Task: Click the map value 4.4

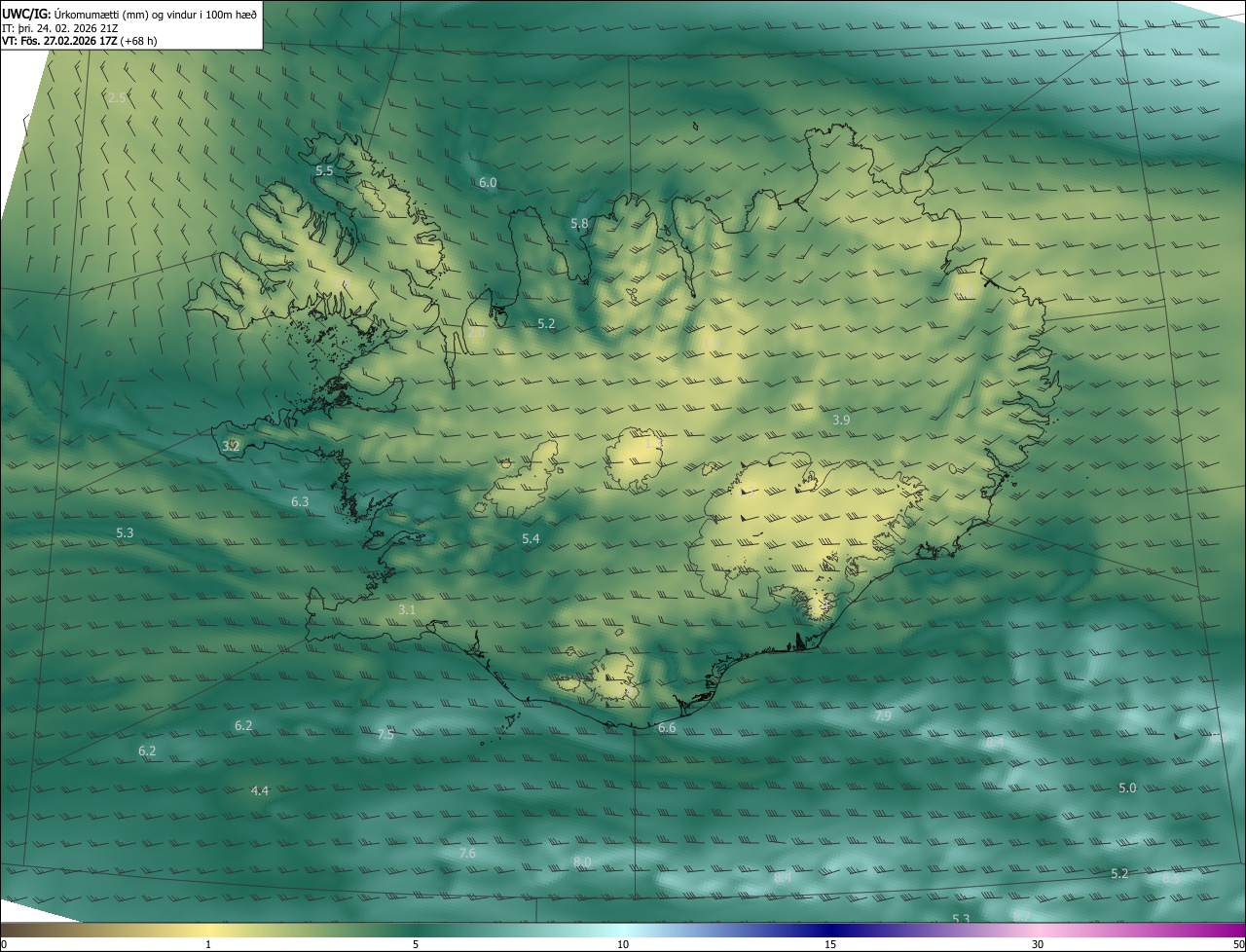Action: [x=259, y=790]
